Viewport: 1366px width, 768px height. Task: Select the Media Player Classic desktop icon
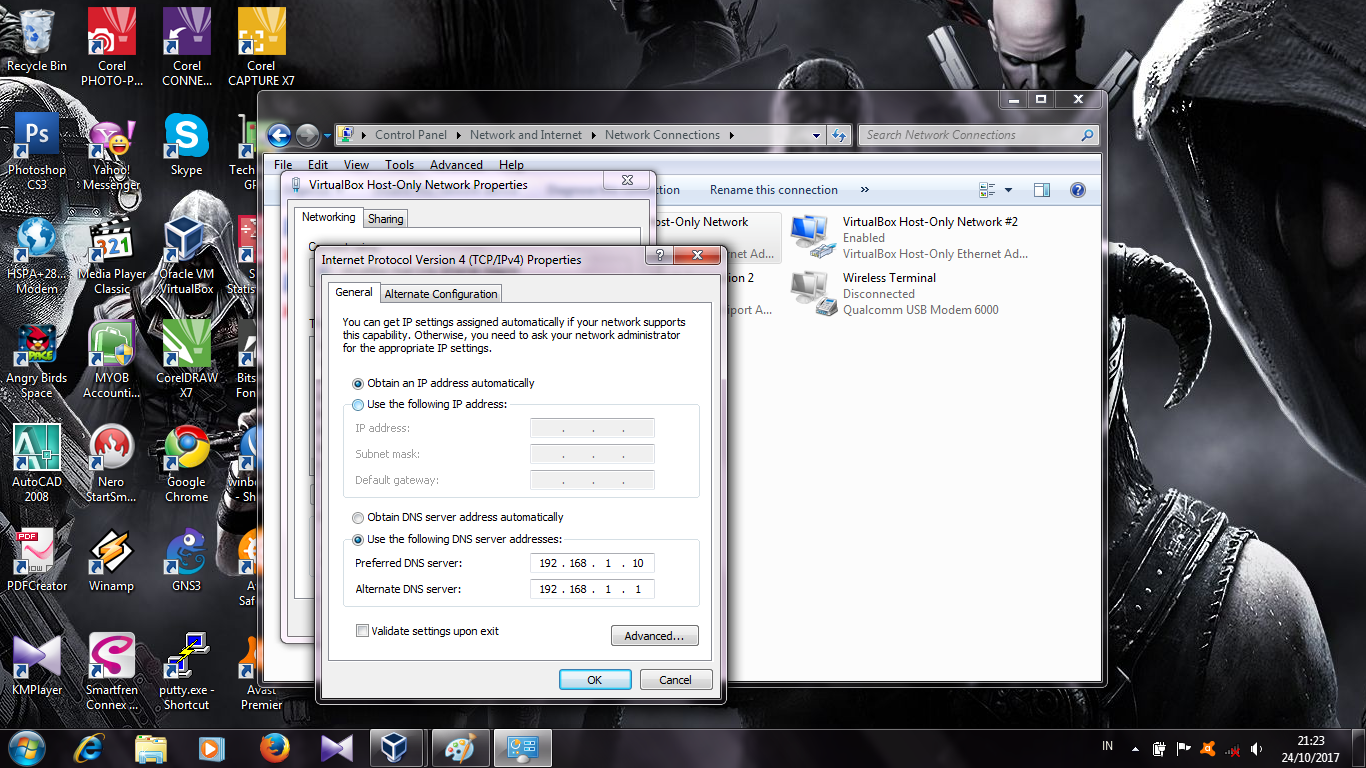112,255
